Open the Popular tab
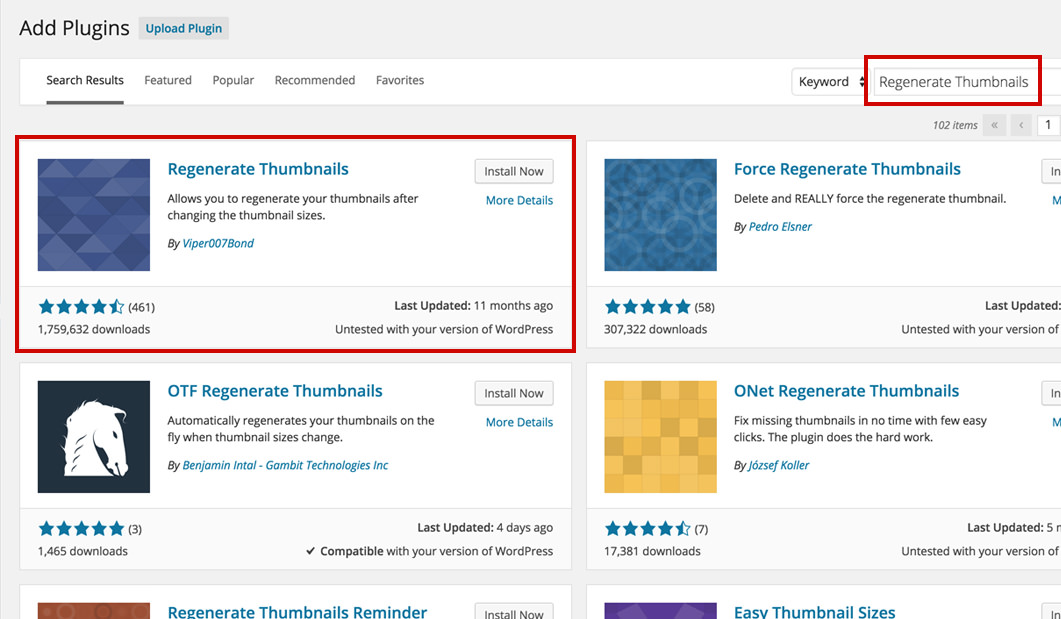Screen dimensions: 1061x619 233,81
